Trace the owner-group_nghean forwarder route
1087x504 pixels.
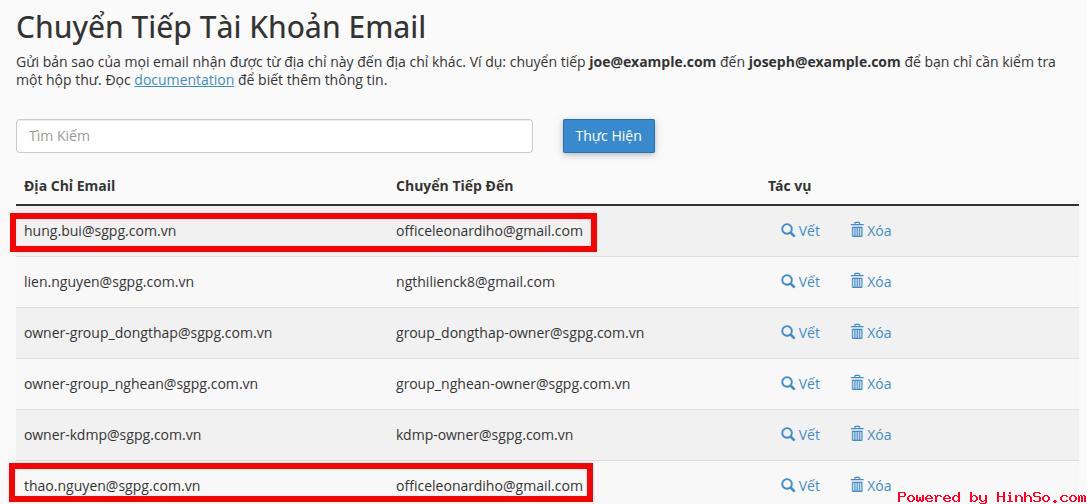coord(800,384)
